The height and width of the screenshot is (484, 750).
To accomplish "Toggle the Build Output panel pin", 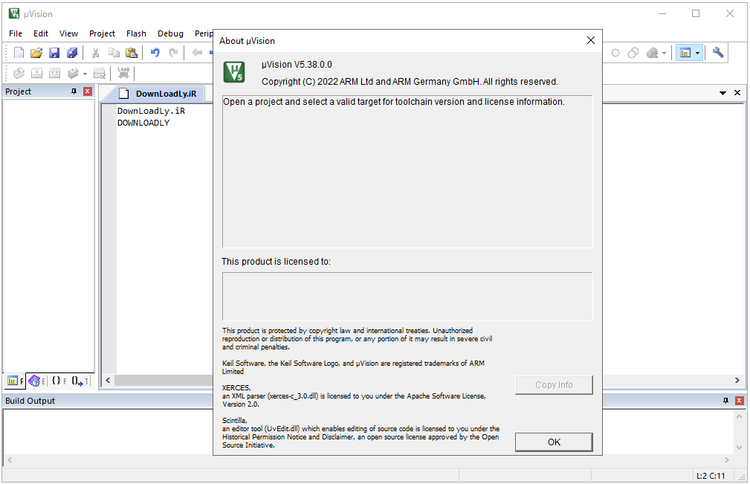I will tap(725, 401).
